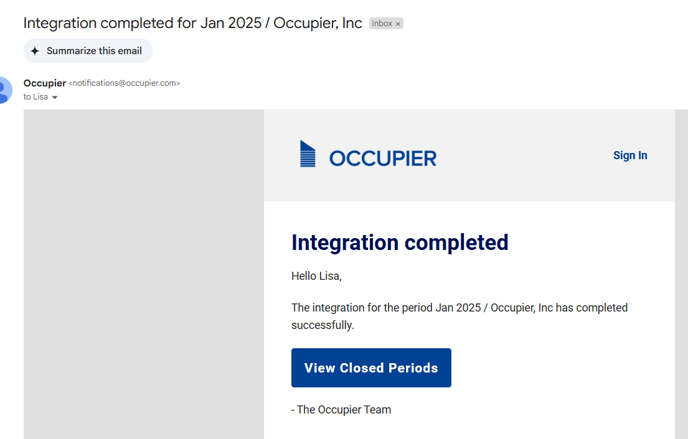Click the sparkle icon beside Summarize this email
Image resolution: width=688 pixels, height=439 pixels.
35,51
